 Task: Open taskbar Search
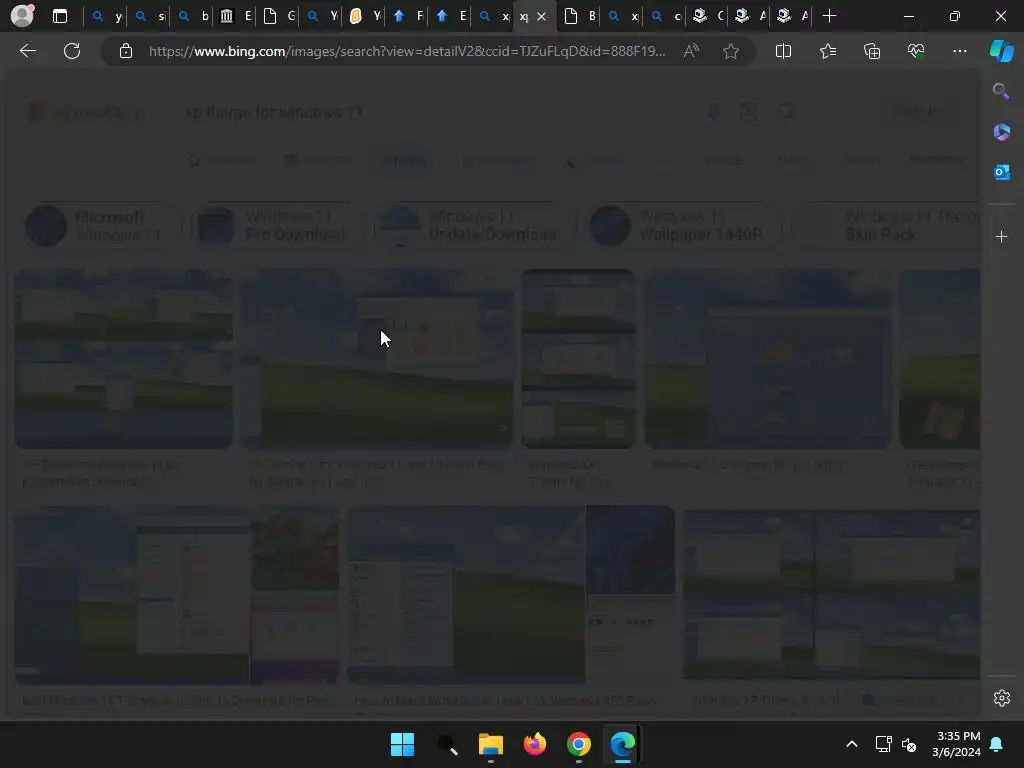point(447,744)
